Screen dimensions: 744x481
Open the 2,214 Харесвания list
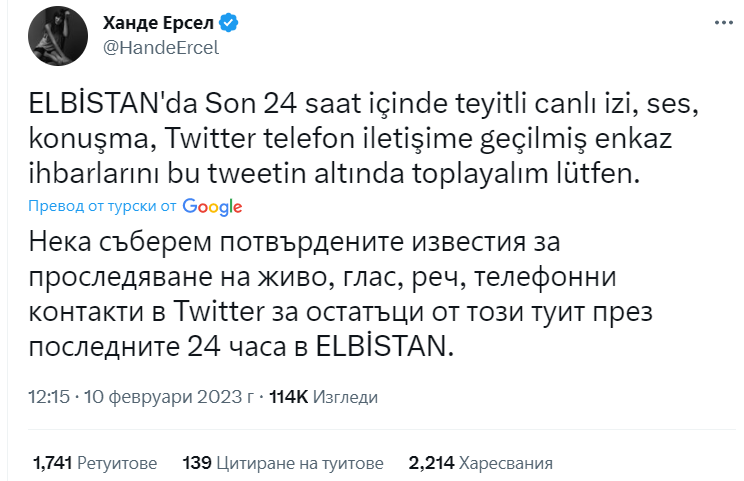coord(481,463)
